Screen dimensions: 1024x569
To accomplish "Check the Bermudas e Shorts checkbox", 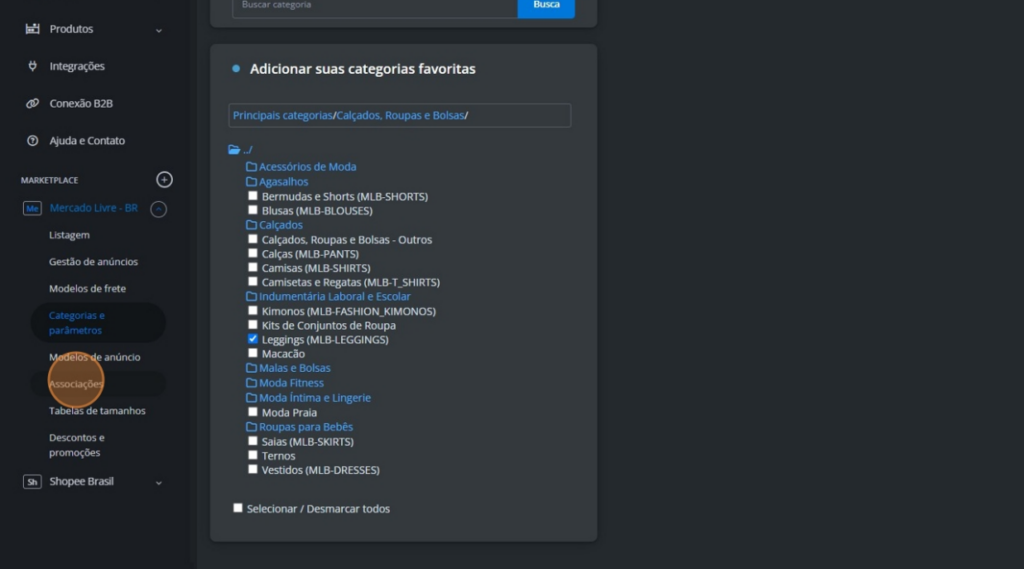I will pos(253,196).
